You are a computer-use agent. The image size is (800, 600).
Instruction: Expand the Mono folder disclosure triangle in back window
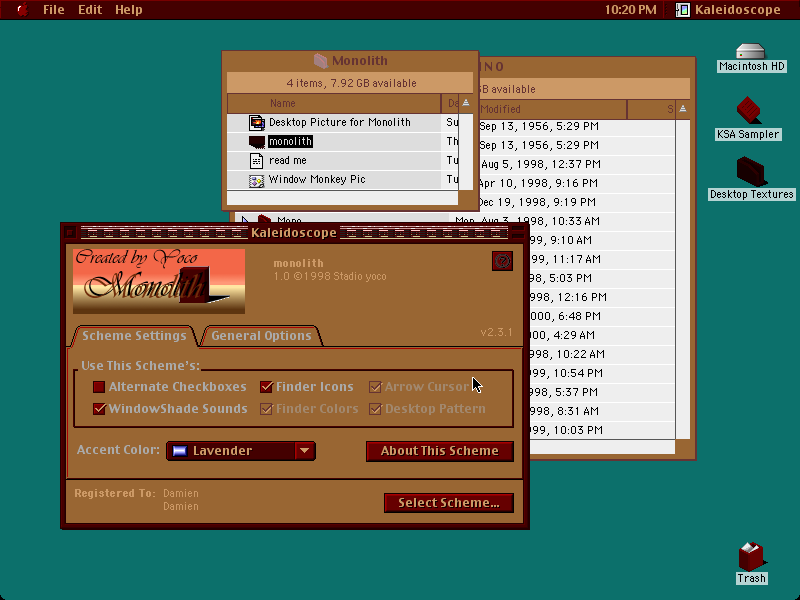click(245, 220)
